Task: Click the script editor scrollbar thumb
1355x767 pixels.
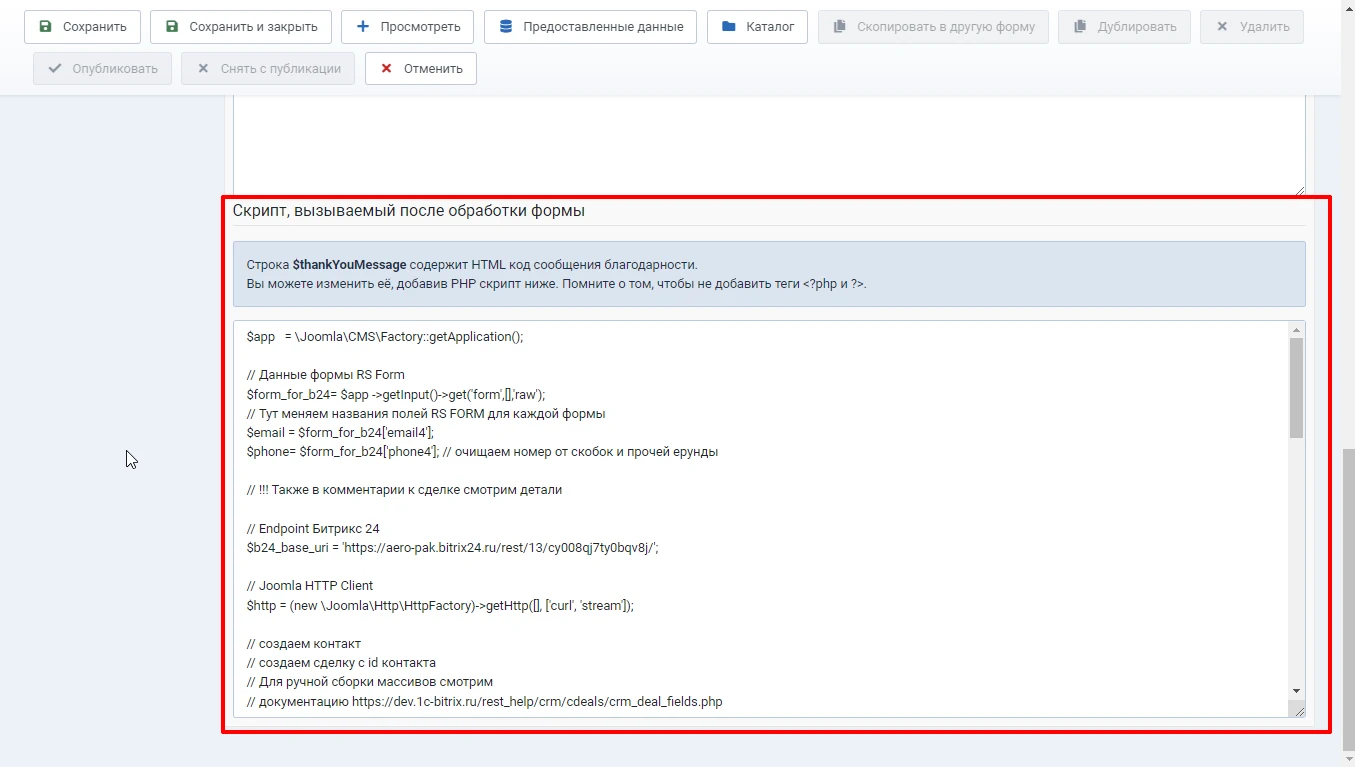Action: coord(1297,388)
